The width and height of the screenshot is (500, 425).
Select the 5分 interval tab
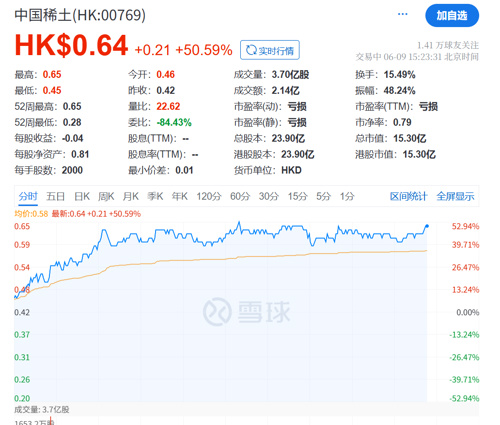pos(323,196)
